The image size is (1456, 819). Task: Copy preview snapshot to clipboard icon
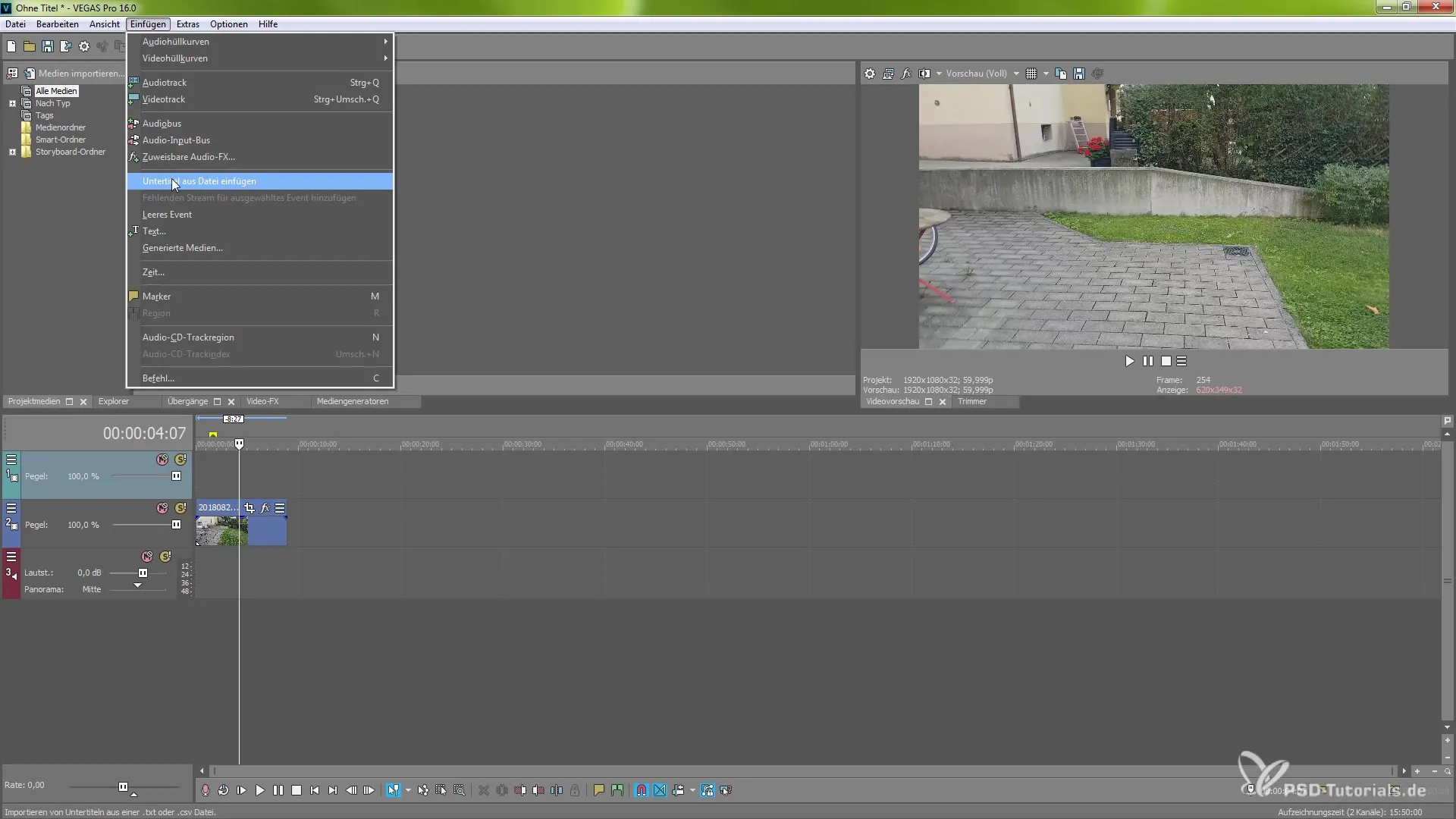pyautogui.click(x=1061, y=74)
